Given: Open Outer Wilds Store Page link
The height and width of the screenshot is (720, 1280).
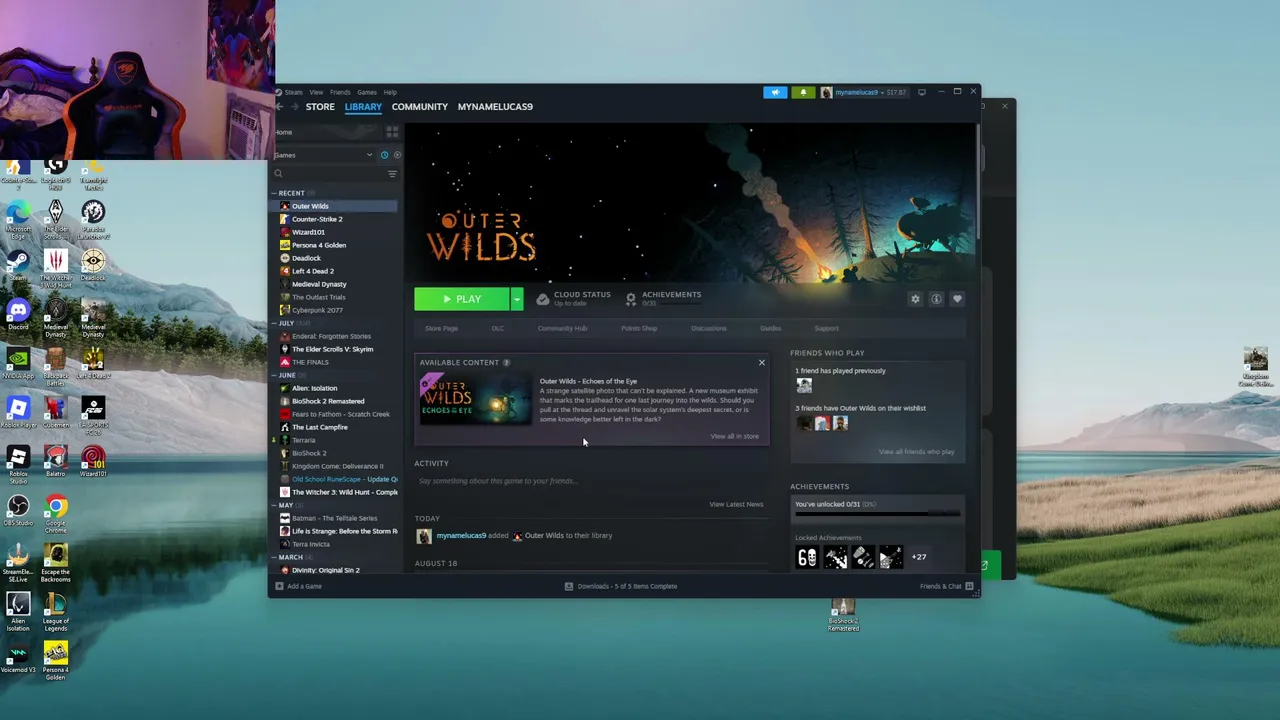Looking at the screenshot, I should click(441, 328).
